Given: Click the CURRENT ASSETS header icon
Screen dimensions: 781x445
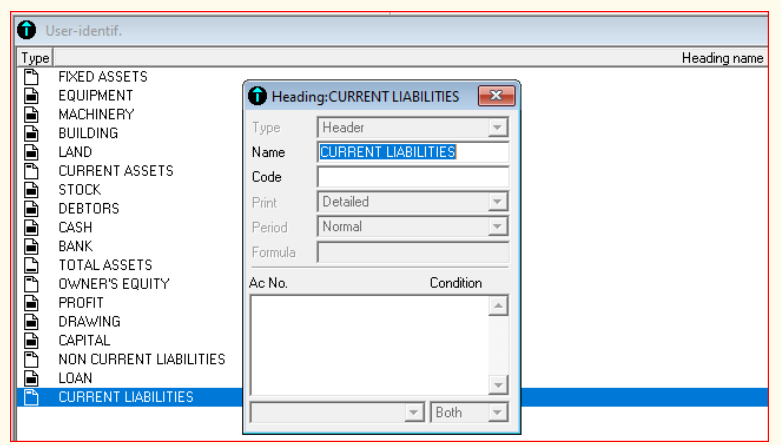Looking at the screenshot, I should click(31, 171).
